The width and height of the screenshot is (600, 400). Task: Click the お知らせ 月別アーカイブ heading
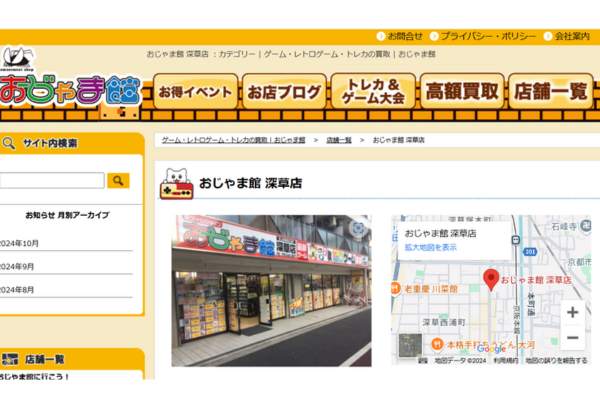tap(67, 215)
